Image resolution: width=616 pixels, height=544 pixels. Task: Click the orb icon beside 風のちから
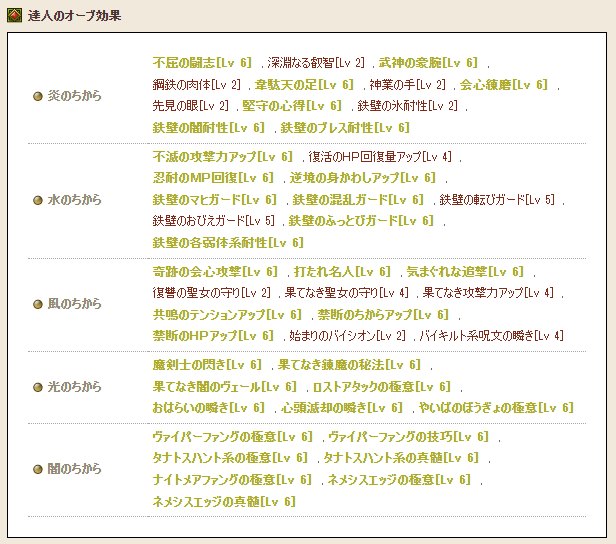(x=38, y=304)
